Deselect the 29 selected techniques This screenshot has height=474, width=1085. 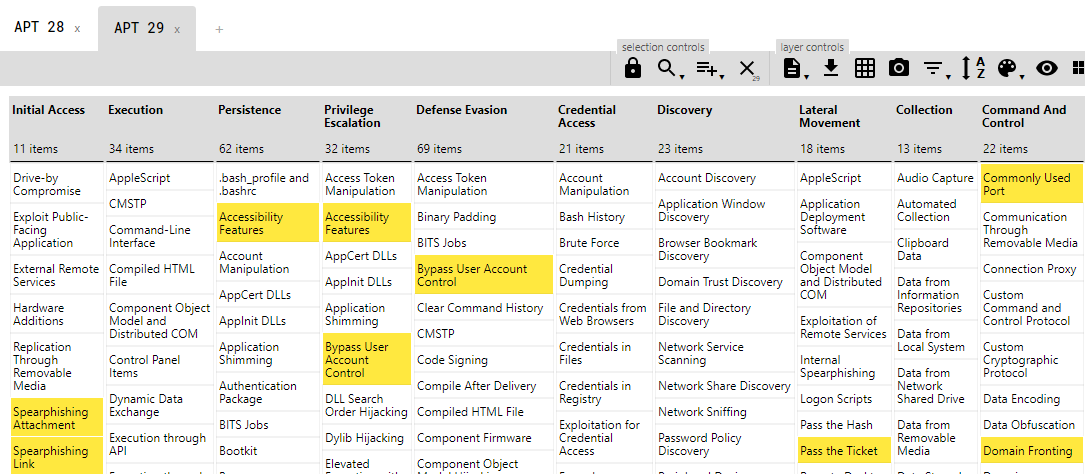747,68
